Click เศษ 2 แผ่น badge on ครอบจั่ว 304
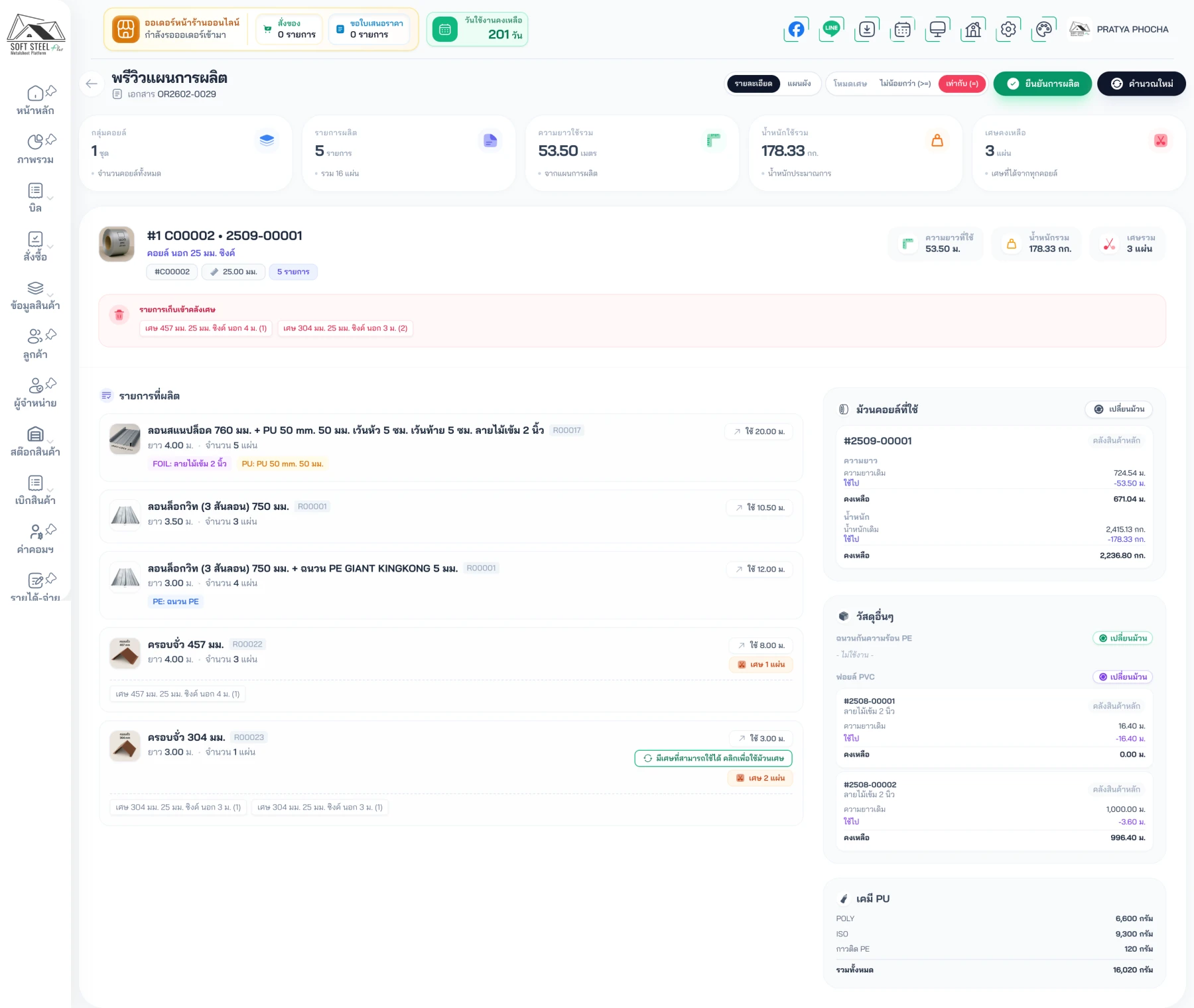Viewport: 1194px width, 1008px height. point(760,778)
